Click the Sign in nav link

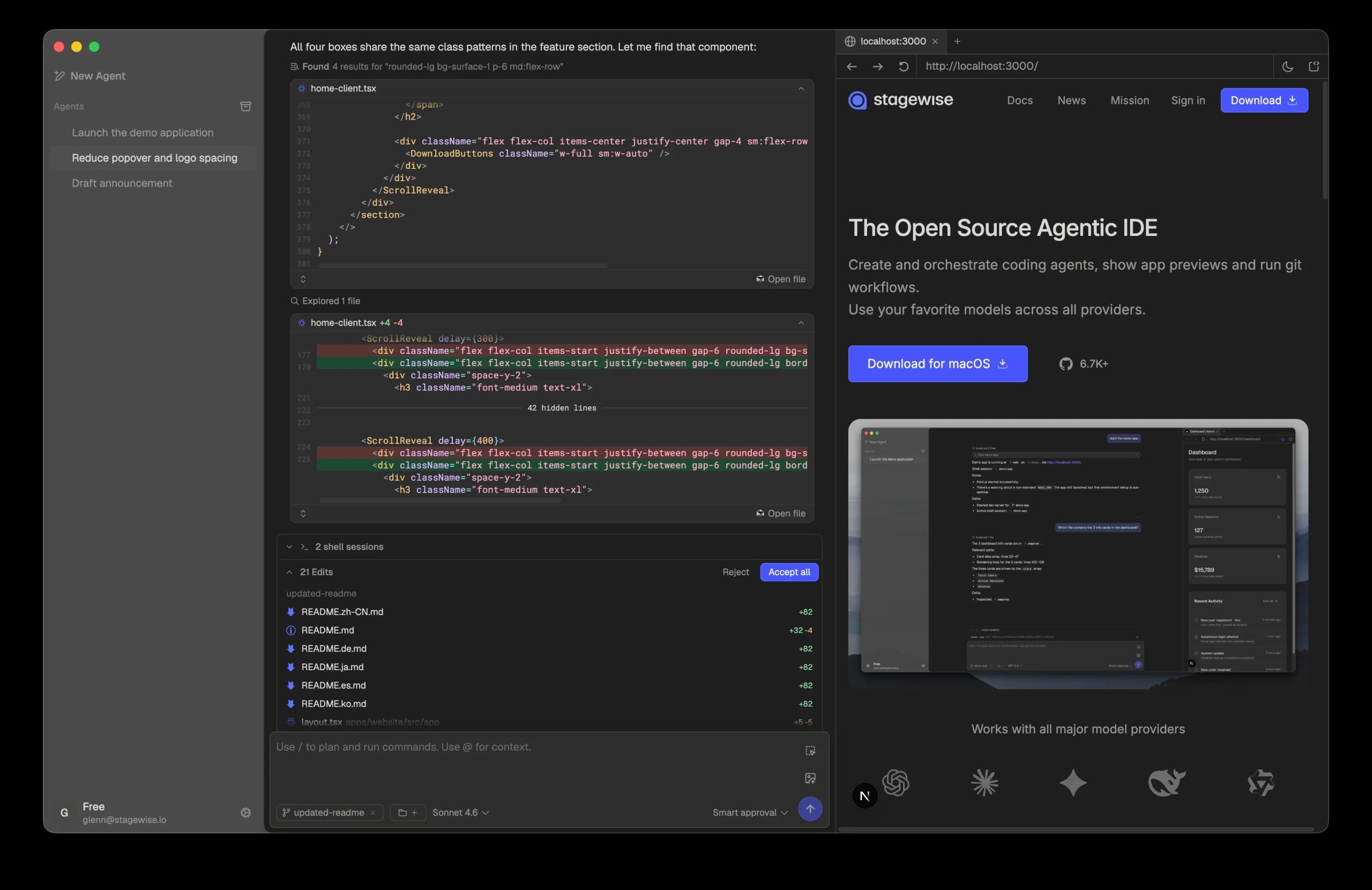pos(1188,100)
